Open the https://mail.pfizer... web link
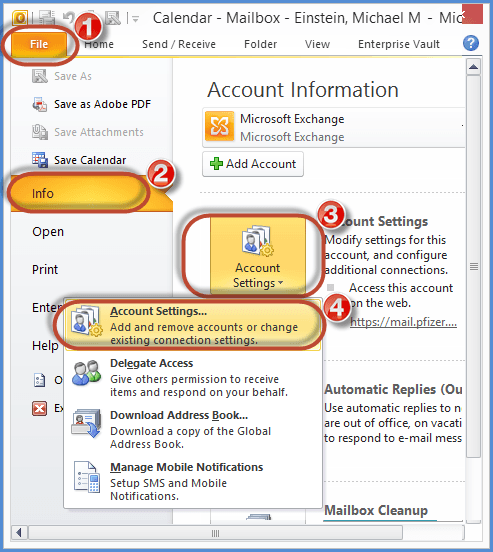Image resolution: width=493 pixels, height=552 pixels. coord(403,322)
